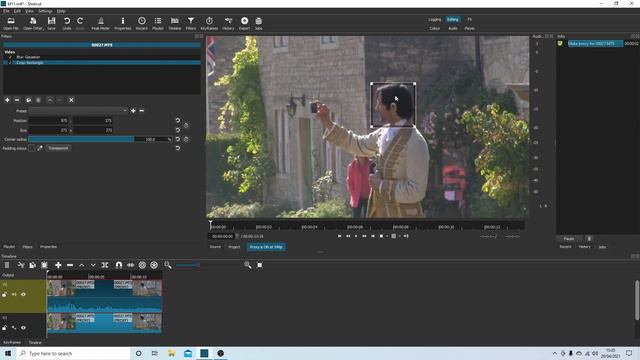This screenshot has height=360, width=640.
Task: Switch to the Project player tab
Action: pos(234,247)
